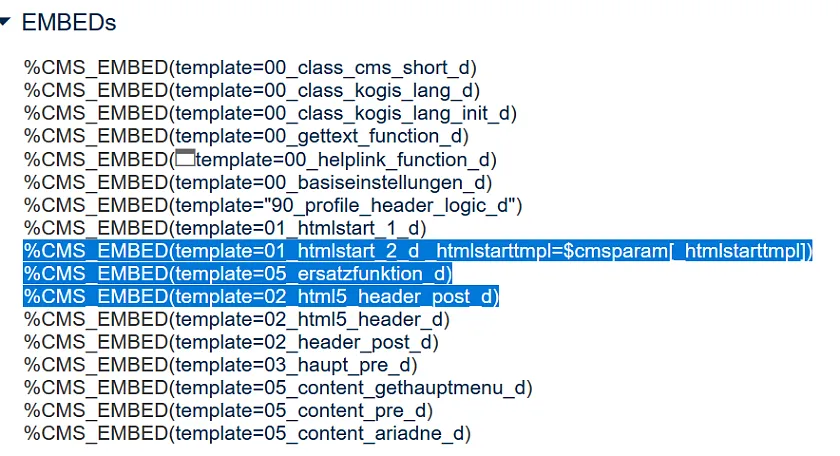The width and height of the screenshot is (840, 456).
Task: Collapse the EMBEDs section triangle
Action: tap(6, 20)
